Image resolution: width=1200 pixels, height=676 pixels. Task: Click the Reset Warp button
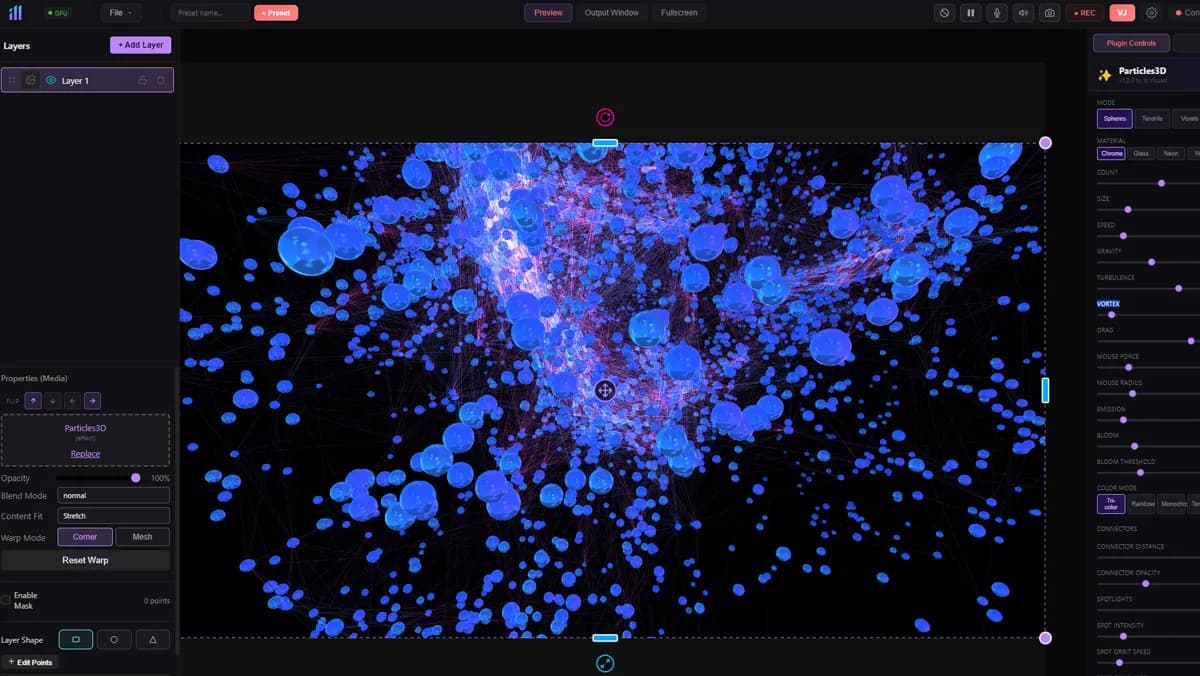(x=86, y=560)
